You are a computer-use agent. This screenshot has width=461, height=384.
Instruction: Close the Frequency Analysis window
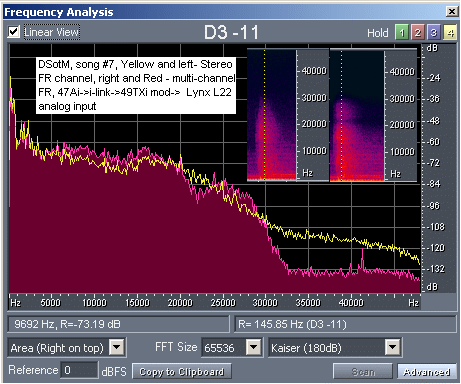click(x=452, y=12)
